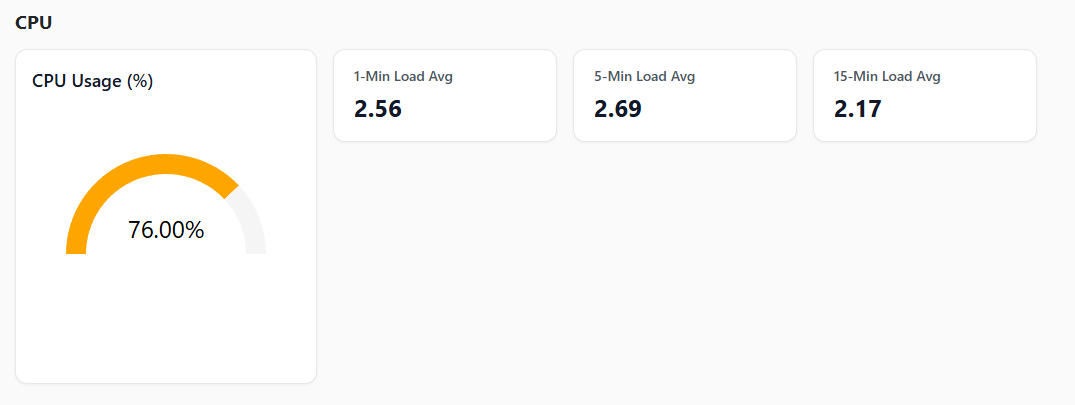Click where orange meets gray on gauge
The image size is (1075, 405).
[x=231, y=190]
